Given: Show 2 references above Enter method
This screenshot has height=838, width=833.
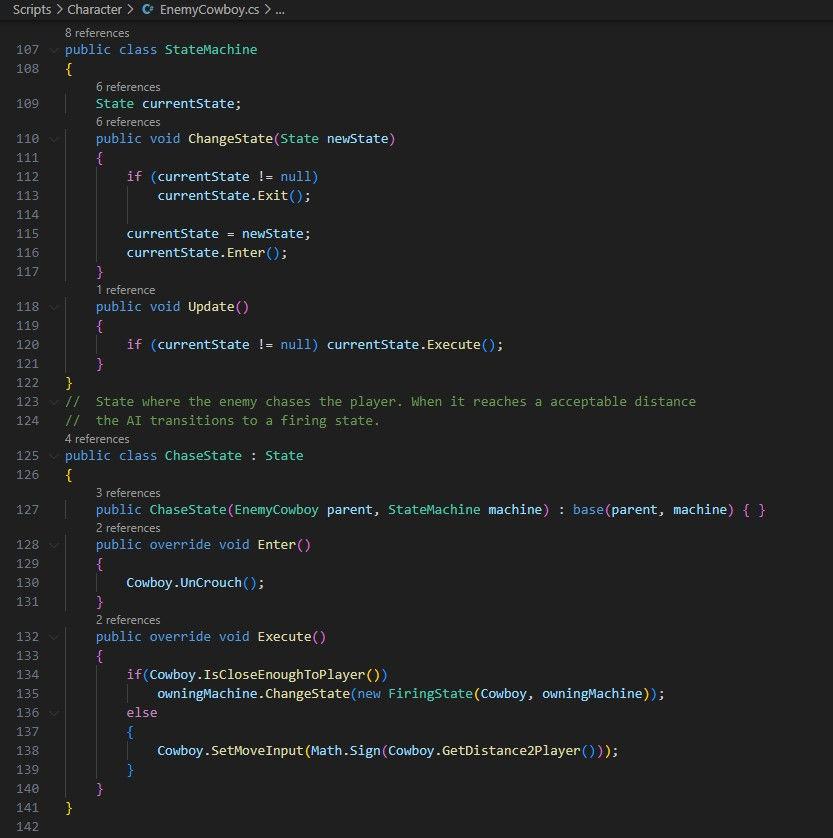Looking at the screenshot, I should click(x=128, y=529).
